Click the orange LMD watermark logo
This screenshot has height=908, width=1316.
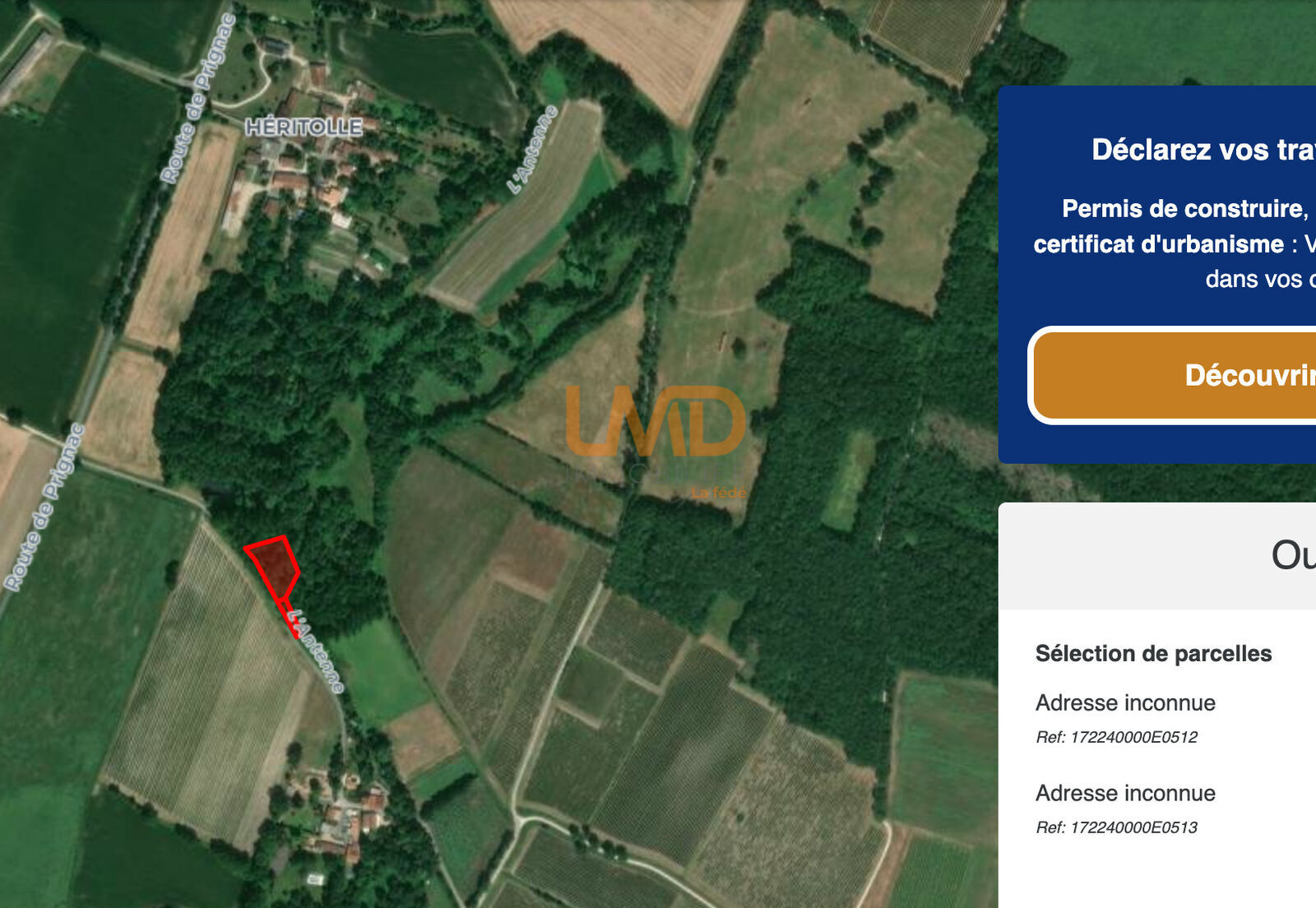coord(656,421)
